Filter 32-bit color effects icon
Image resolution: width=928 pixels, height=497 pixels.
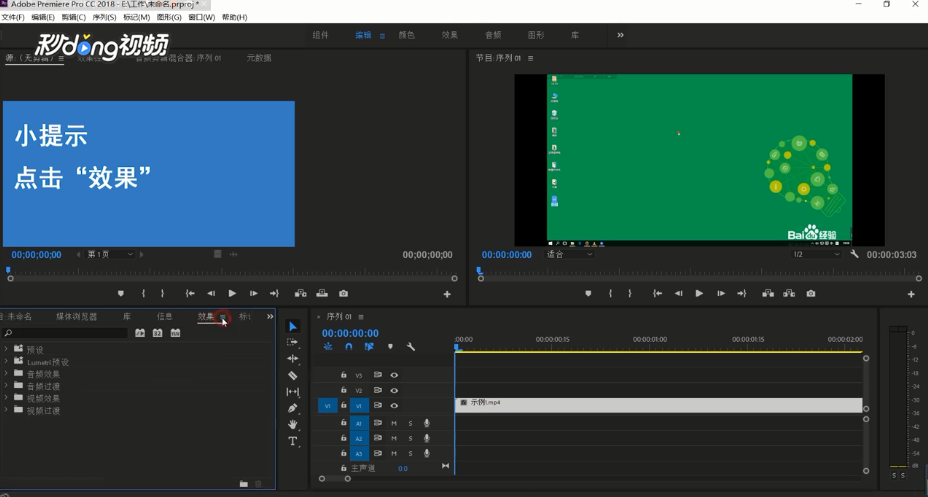pos(157,333)
